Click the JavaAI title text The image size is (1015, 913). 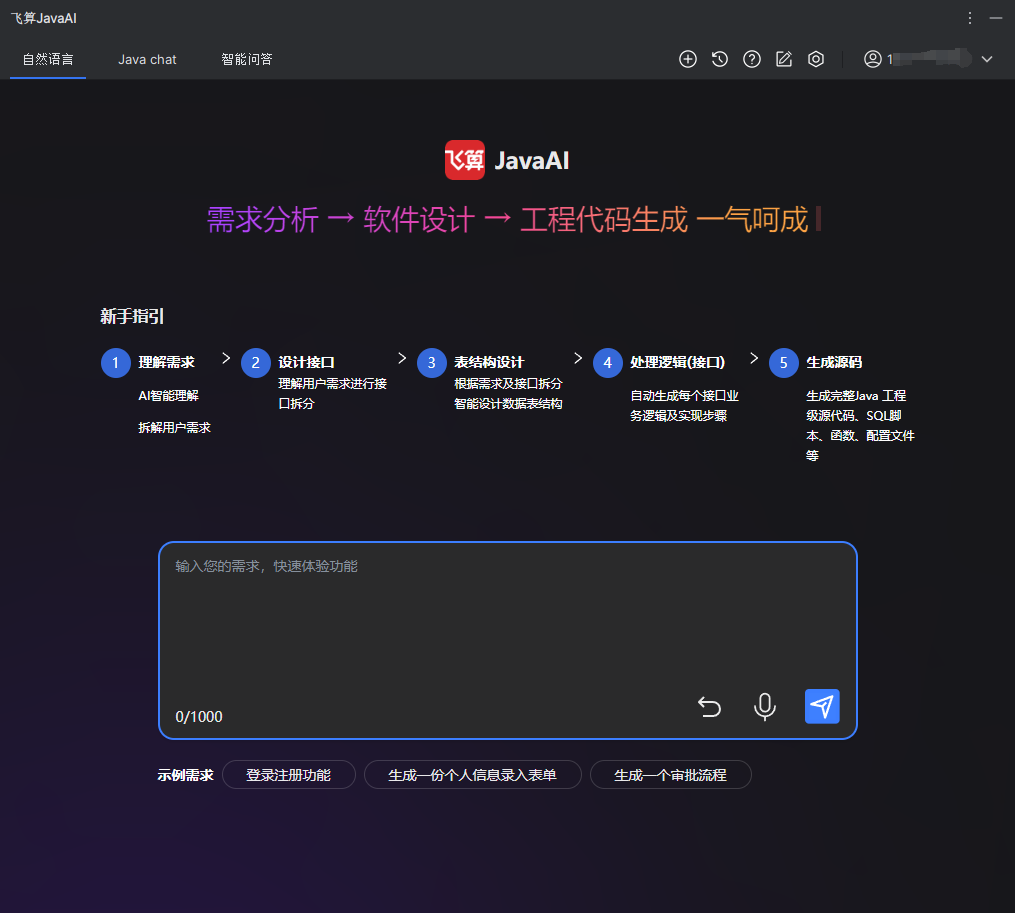(531, 161)
